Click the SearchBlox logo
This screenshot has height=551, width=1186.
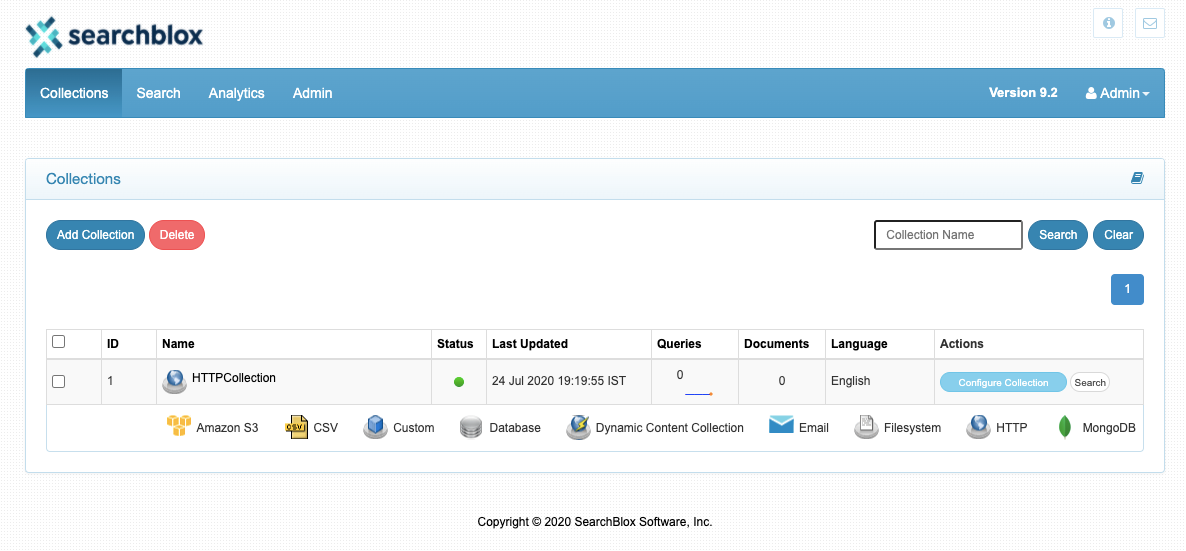(114, 36)
